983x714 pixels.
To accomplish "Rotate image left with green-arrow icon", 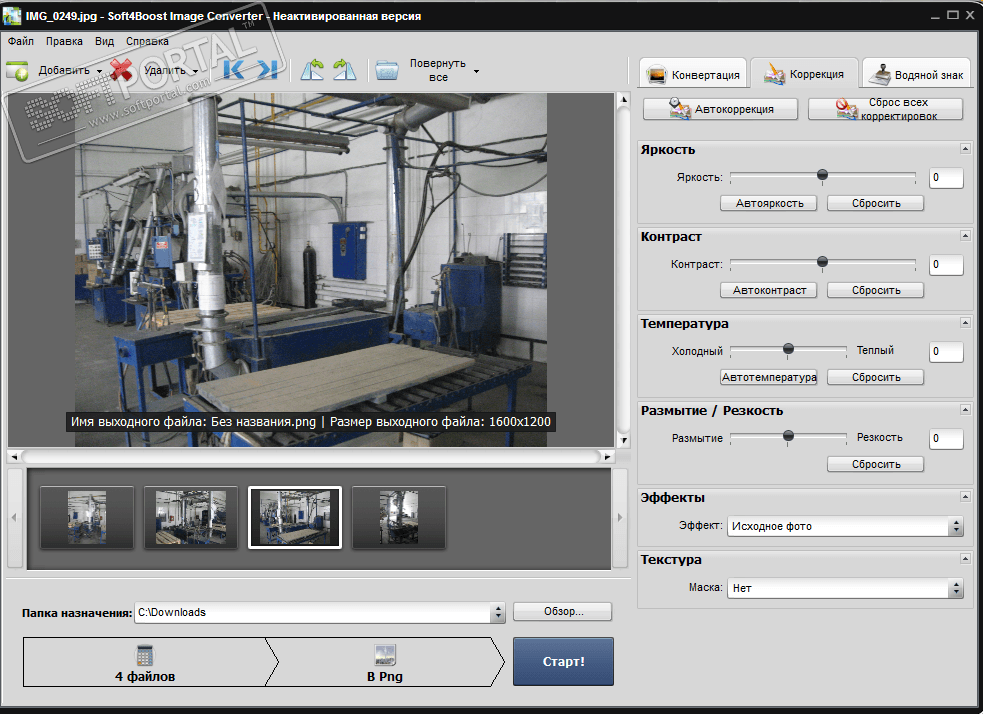I will 313,70.
